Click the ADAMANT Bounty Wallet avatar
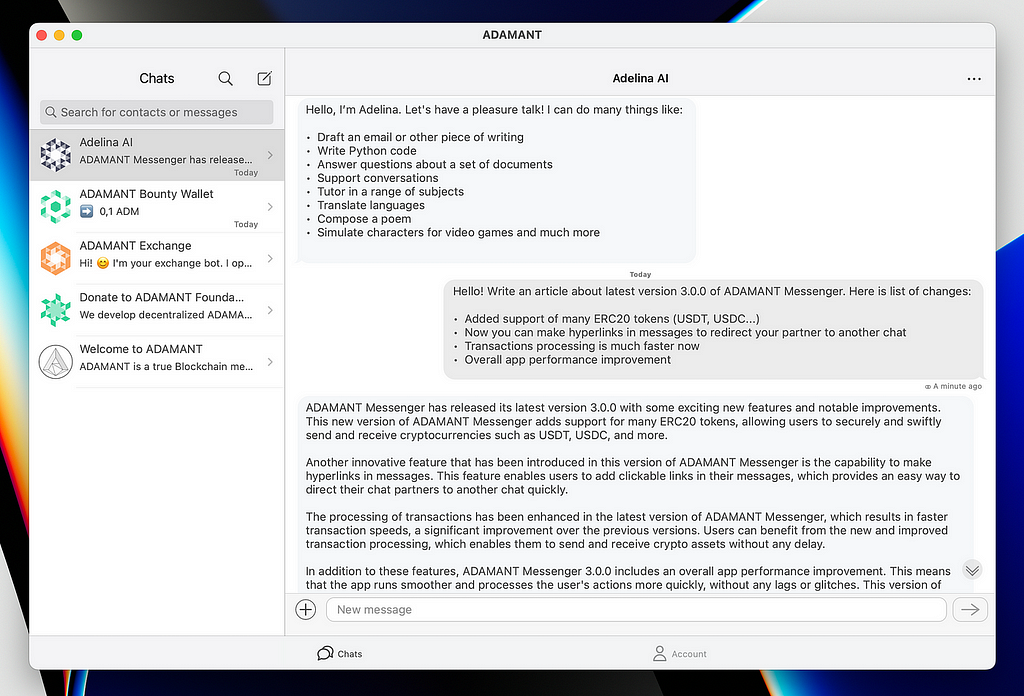Viewport: 1024px width, 696px height. [56, 207]
